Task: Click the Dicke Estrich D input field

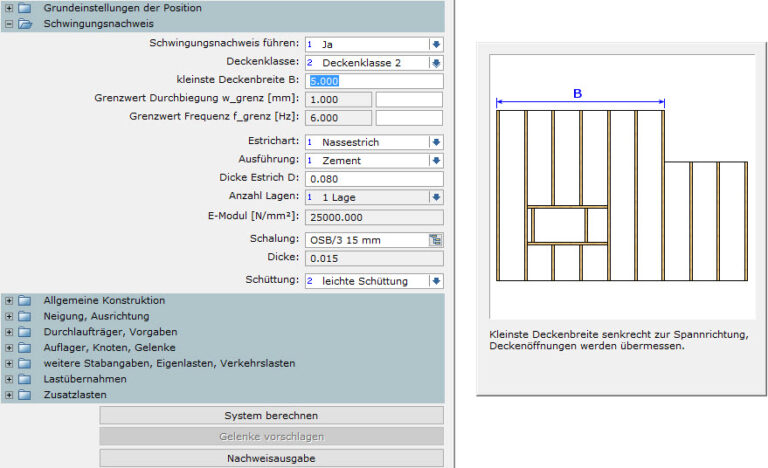Action: pyautogui.click(x=374, y=178)
